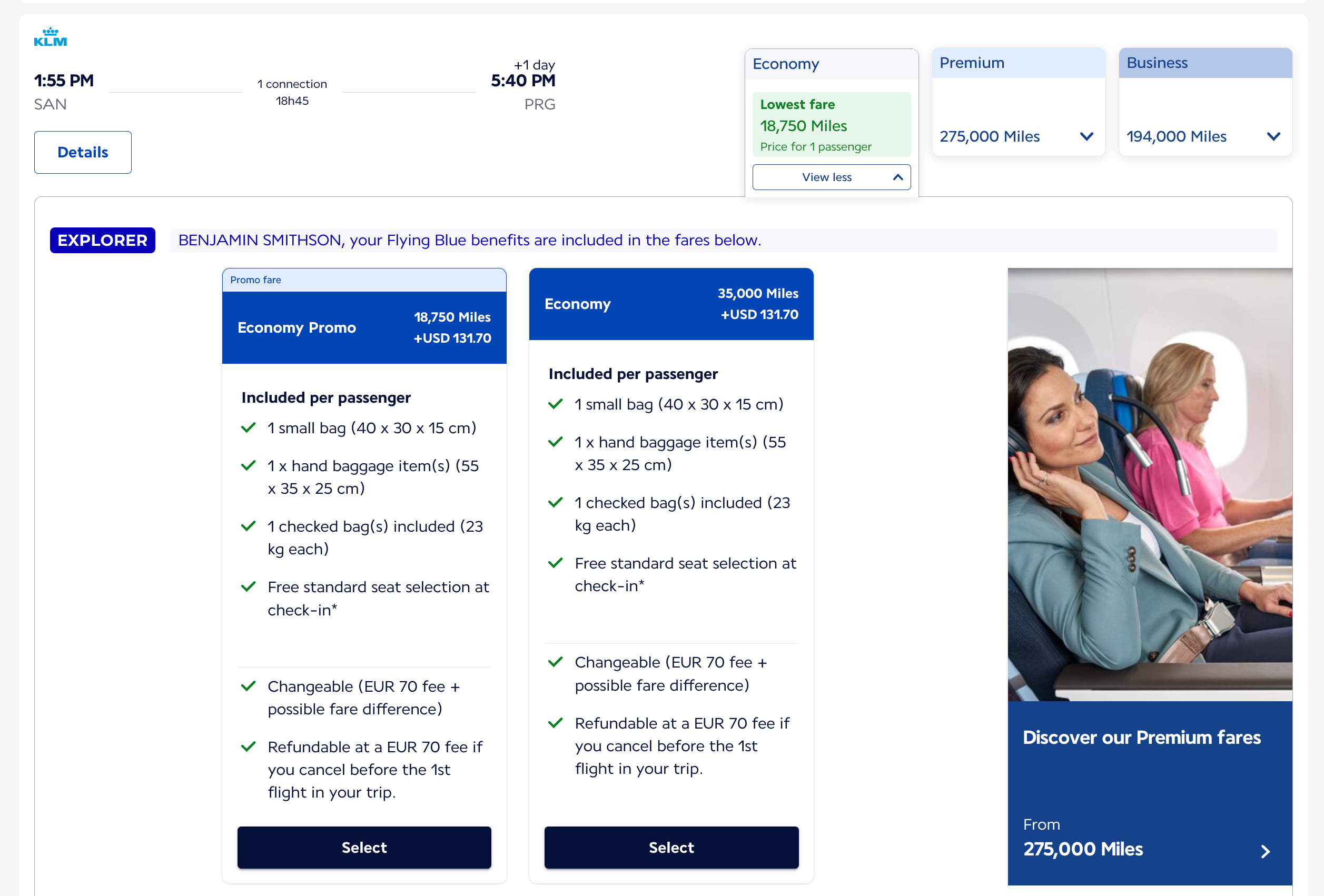Viewport: 1324px width, 896px height.
Task: Click the KLM airline logo
Action: [50, 36]
